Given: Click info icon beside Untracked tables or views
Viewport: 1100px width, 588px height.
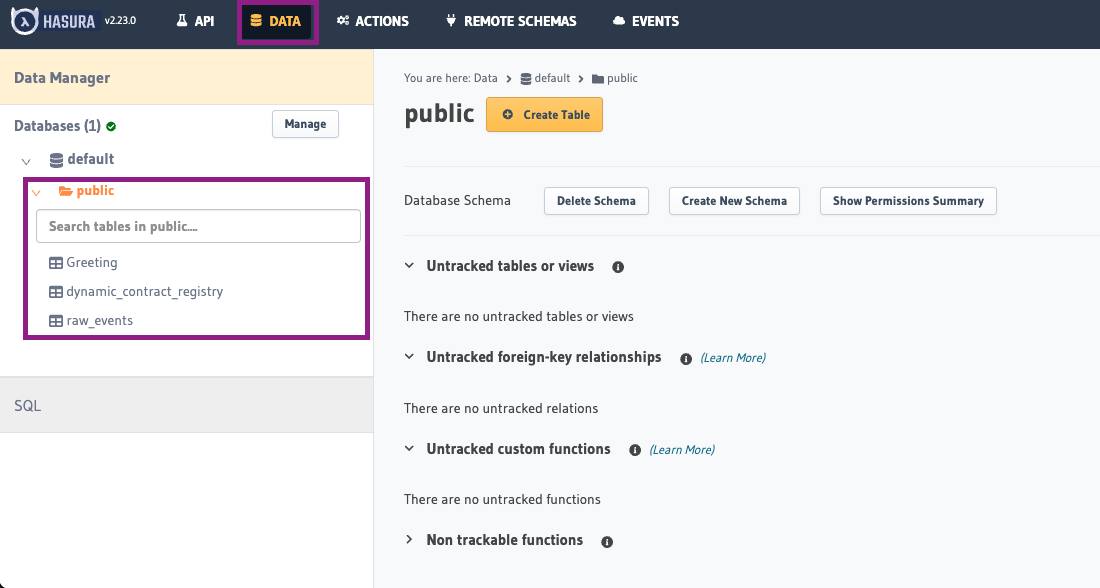Looking at the screenshot, I should point(618,267).
